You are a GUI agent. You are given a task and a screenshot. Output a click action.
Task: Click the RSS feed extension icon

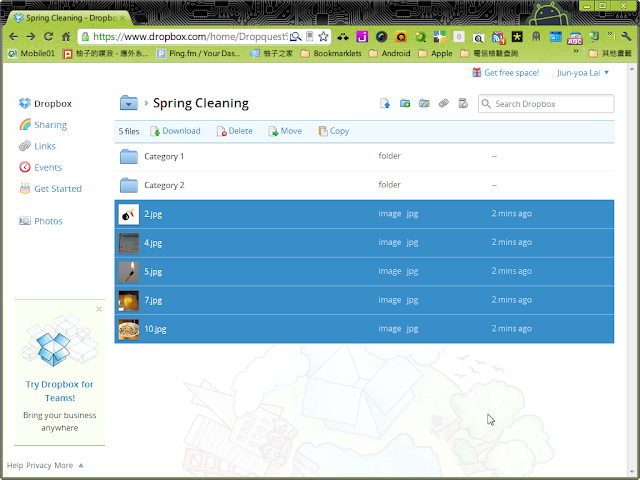click(x=498, y=38)
